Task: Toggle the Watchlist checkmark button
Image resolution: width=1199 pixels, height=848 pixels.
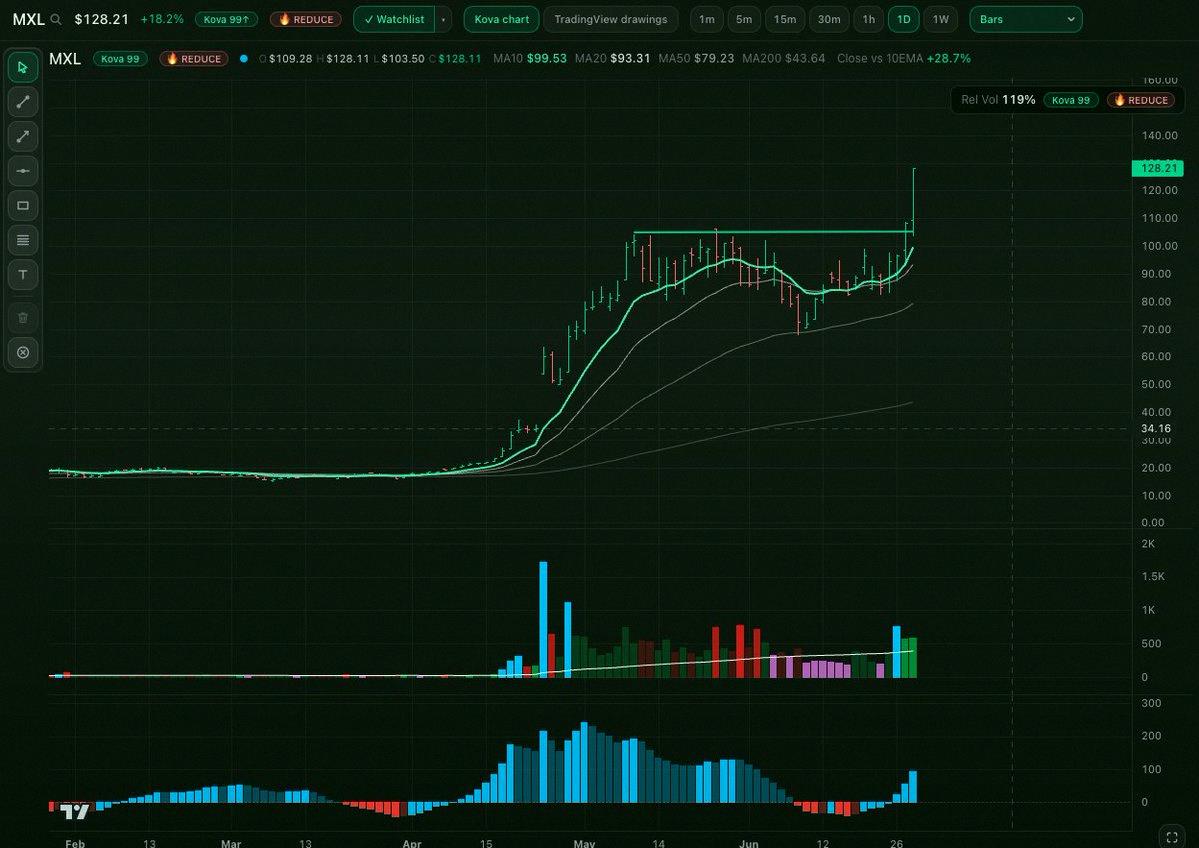Action: (x=395, y=19)
